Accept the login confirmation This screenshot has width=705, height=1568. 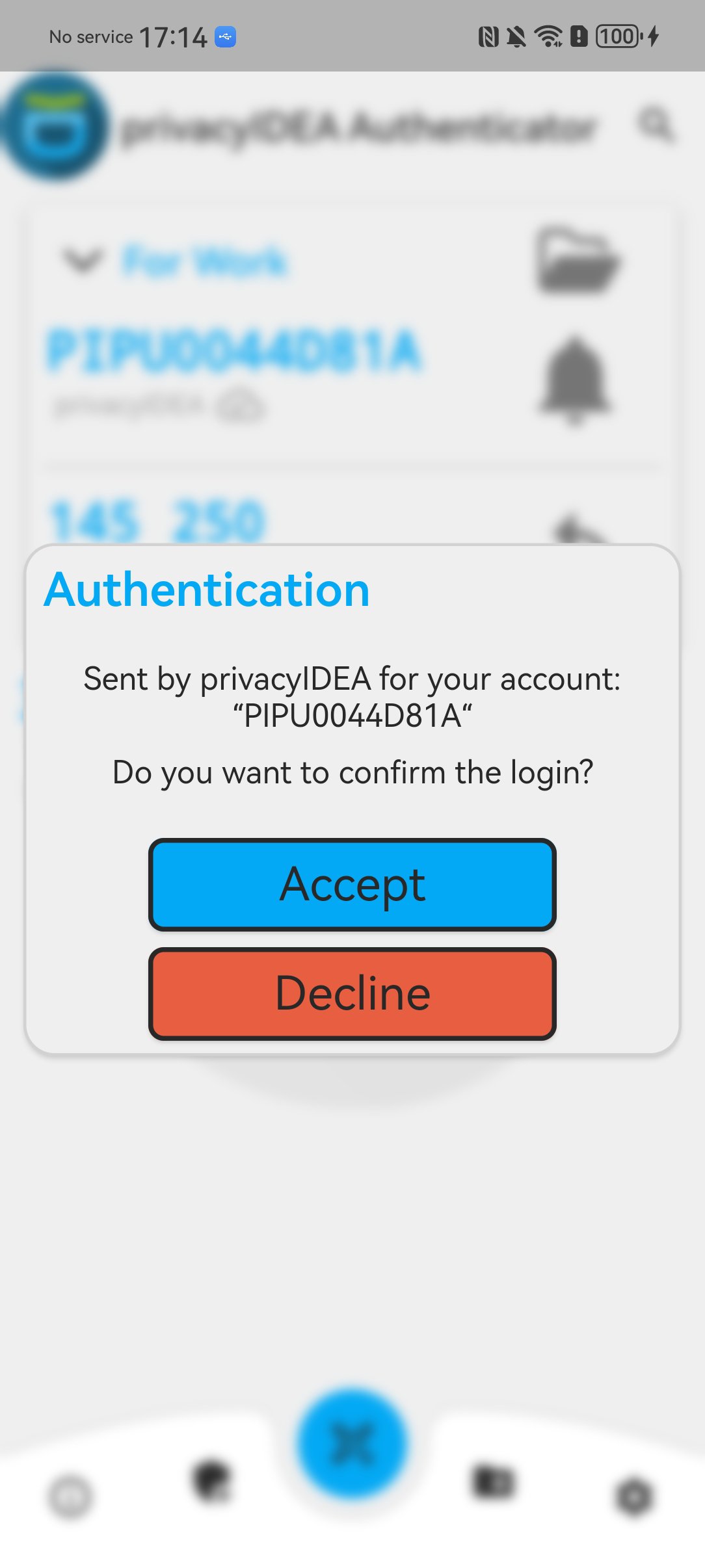tap(352, 884)
